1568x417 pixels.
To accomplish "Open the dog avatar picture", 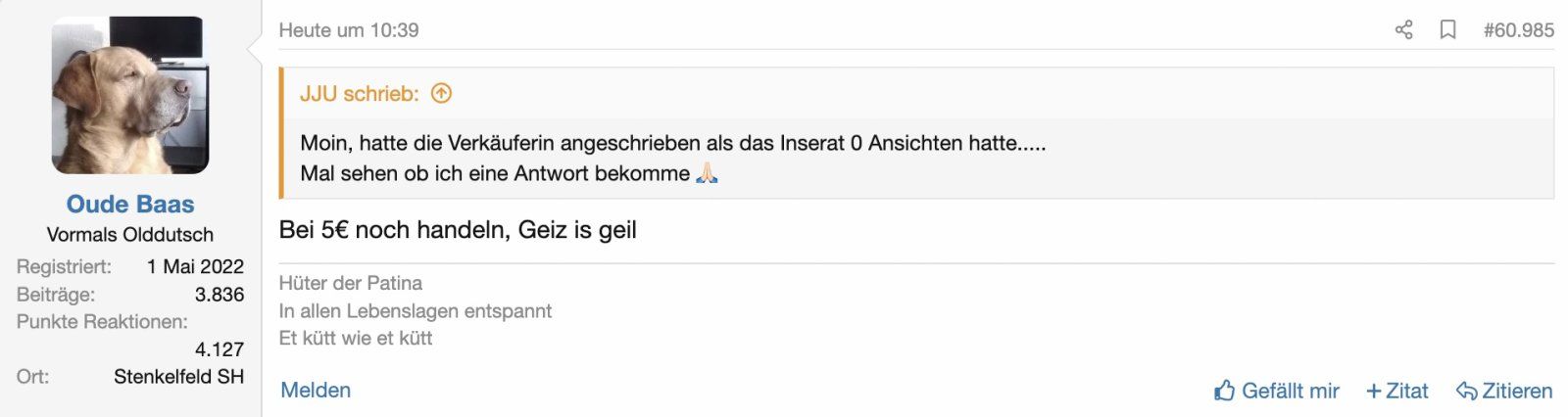I will (x=130, y=96).
